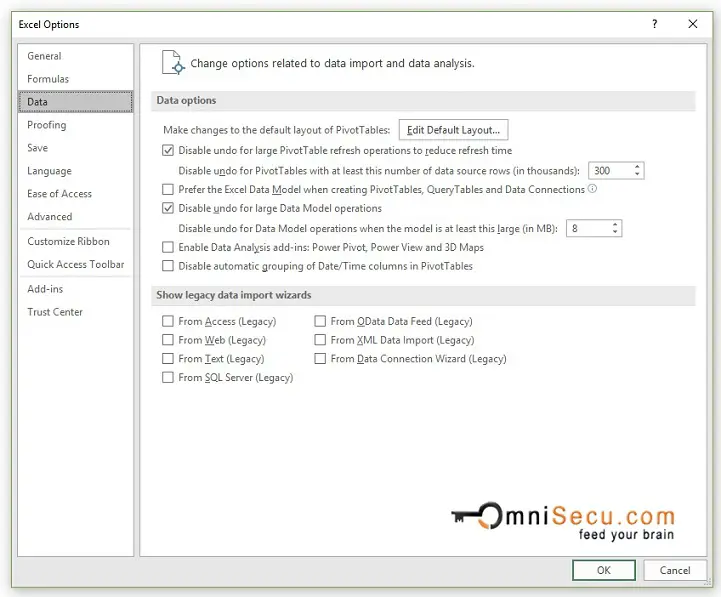Tick From SQL Server (Legacy) checkbox

168,378
